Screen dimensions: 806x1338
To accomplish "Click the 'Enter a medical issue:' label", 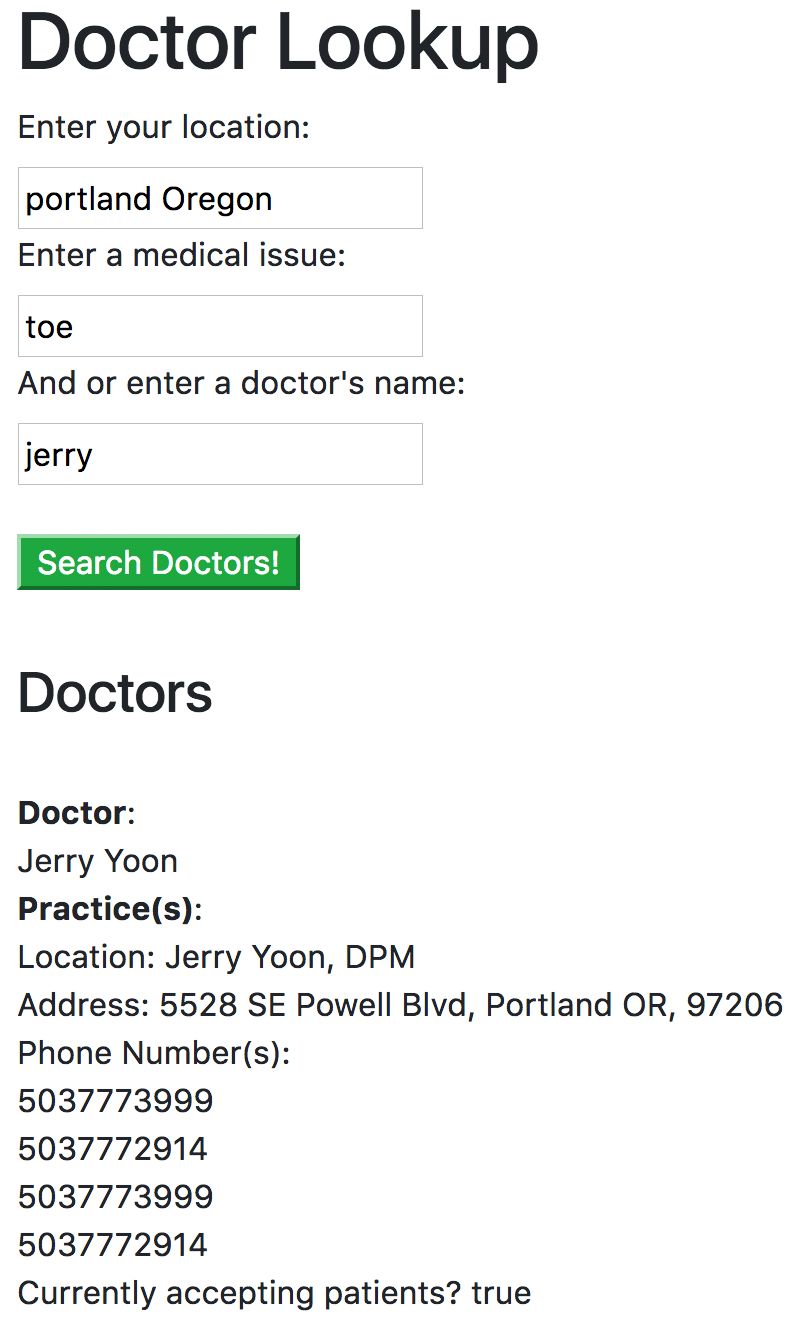I will (180, 255).
